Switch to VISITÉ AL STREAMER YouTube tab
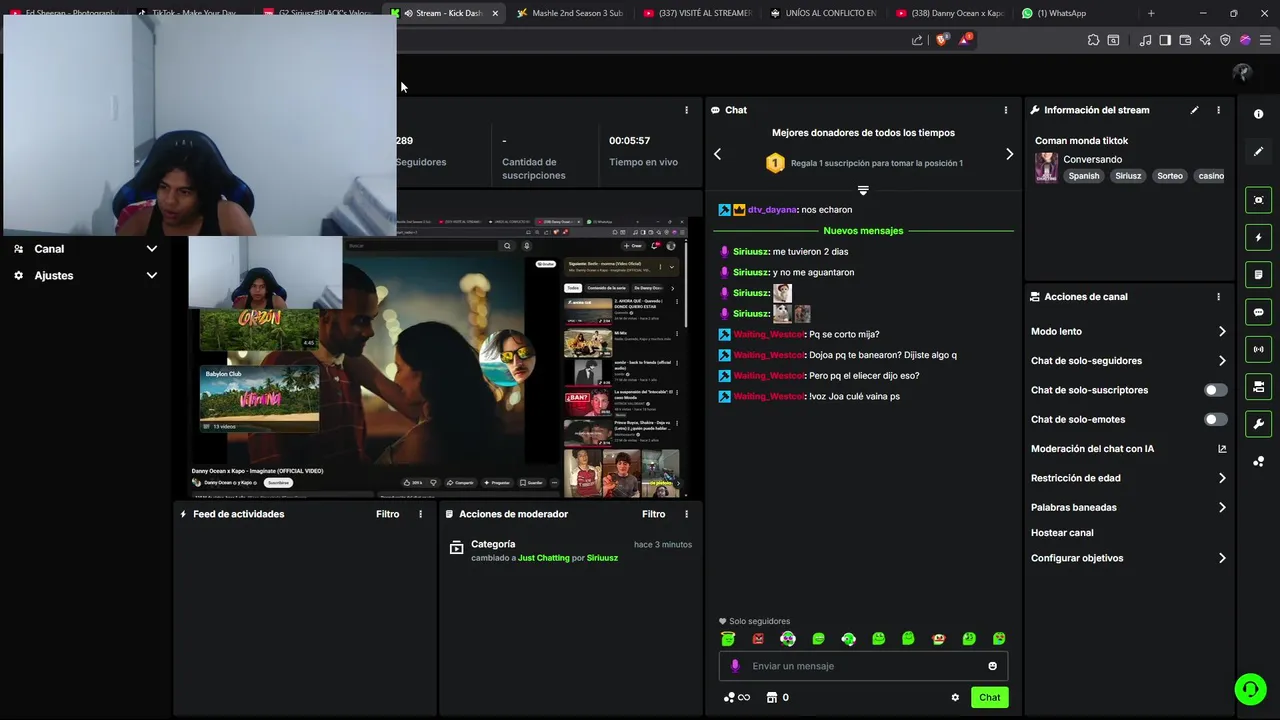The image size is (1280, 720). (x=698, y=13)
